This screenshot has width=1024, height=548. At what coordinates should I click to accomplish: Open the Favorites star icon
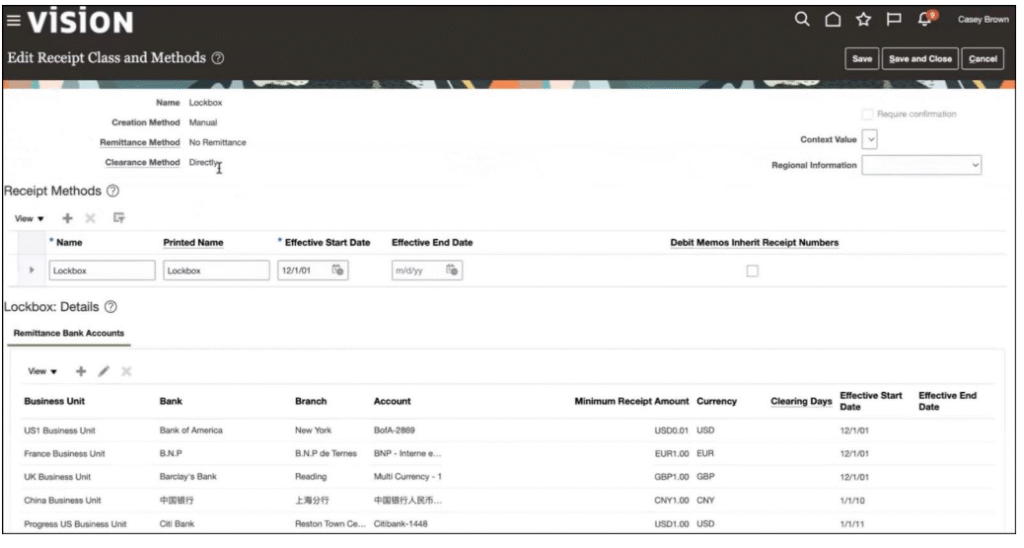pyautogui.click(x=863, y=20)
